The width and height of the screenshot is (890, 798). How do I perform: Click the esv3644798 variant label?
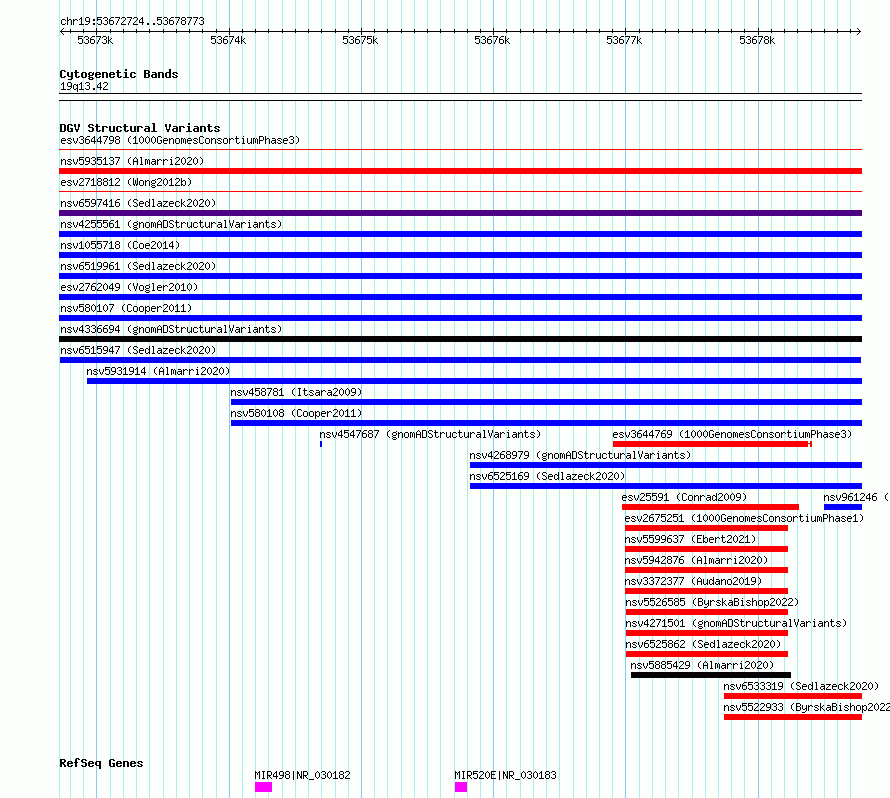(180, 140)
